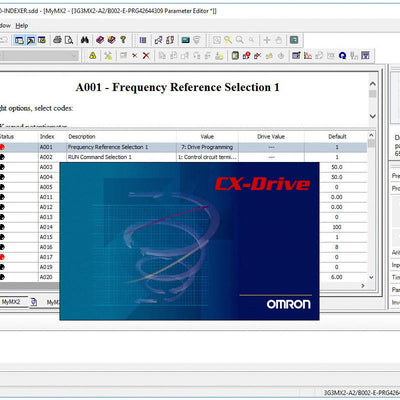
Task: Select the A001 index cell
Action: coord(46,147)
